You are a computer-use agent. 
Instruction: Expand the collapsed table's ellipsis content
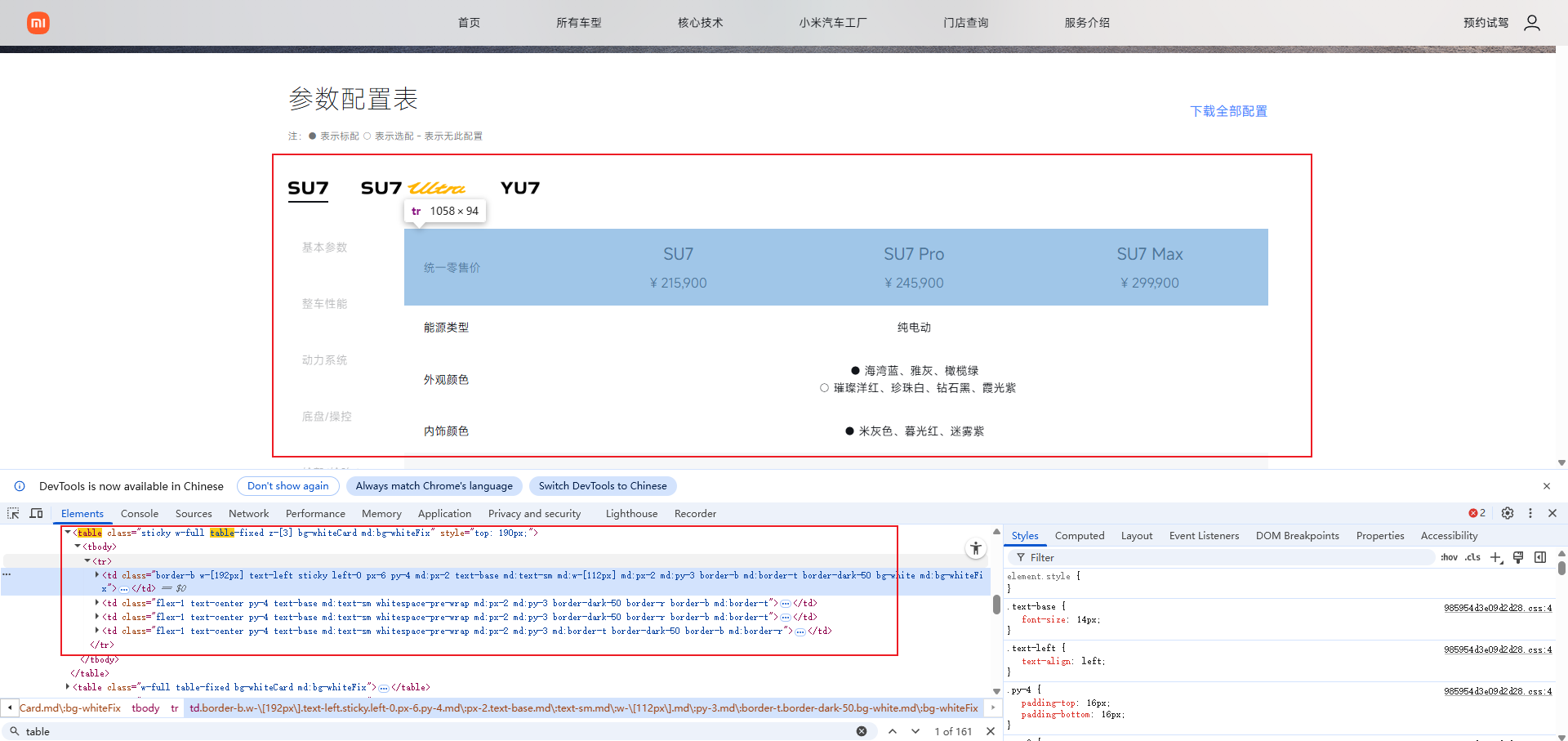click(384, 688)
